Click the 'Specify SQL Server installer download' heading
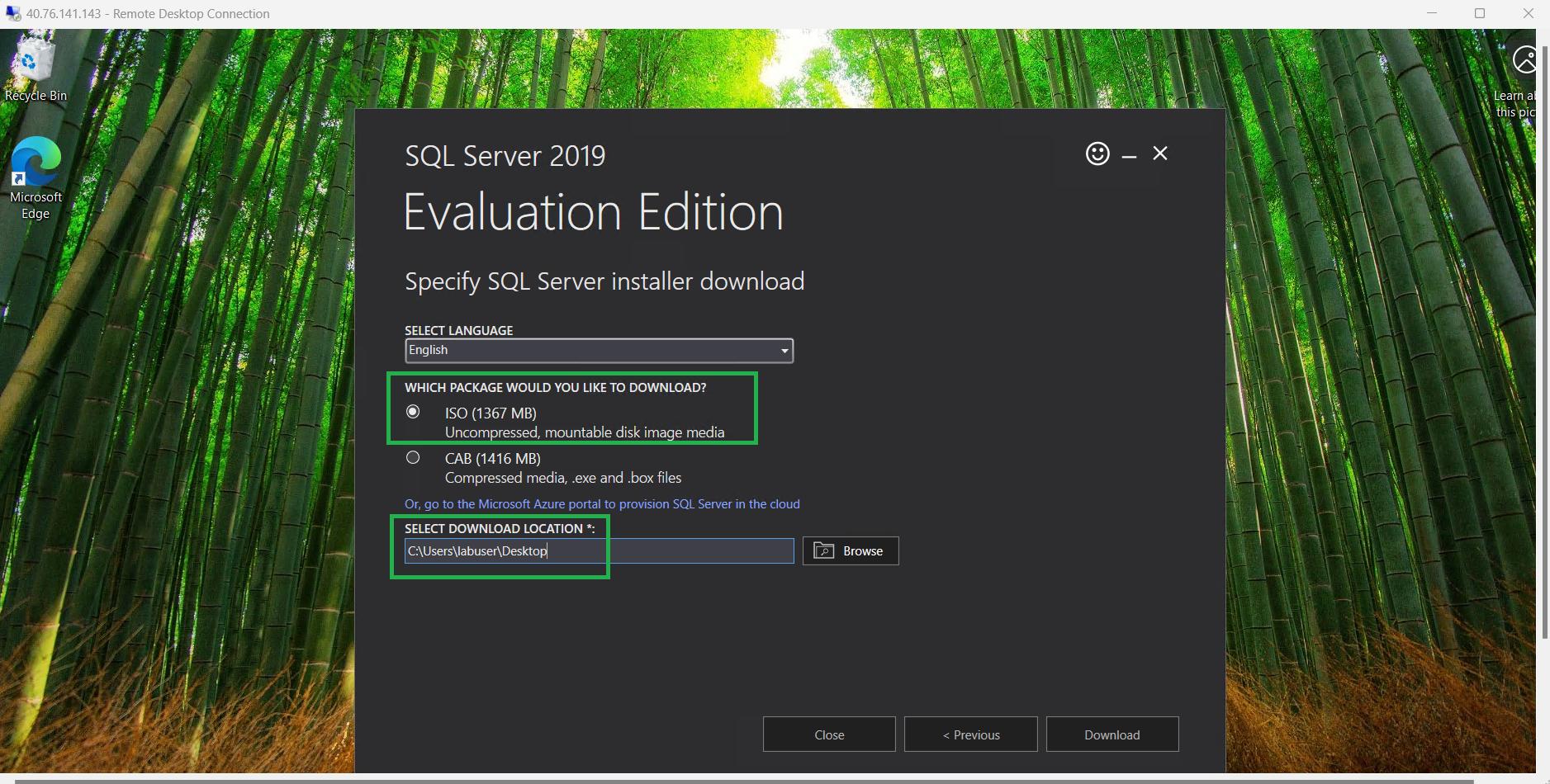 click(x=604, y=281)
